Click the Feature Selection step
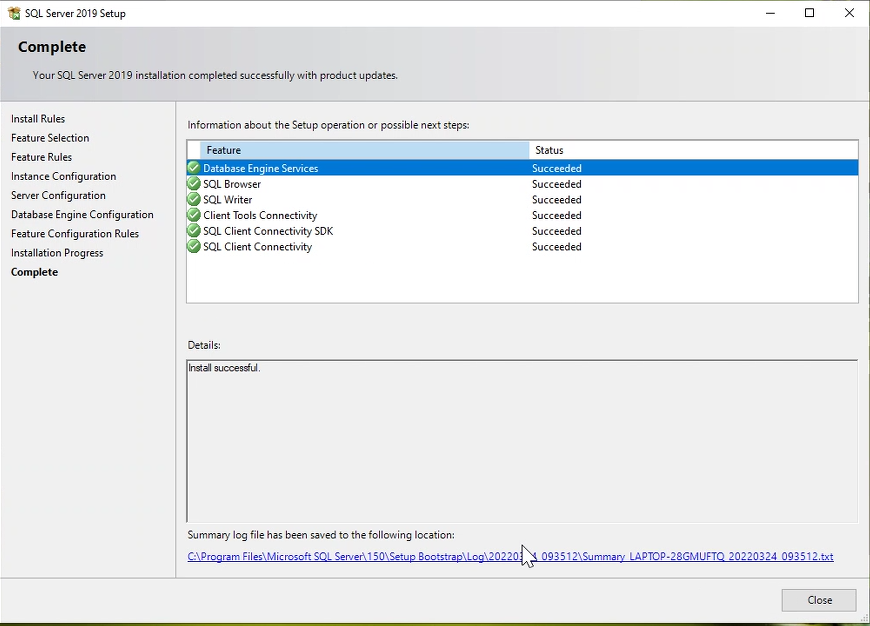The width and height of the screenshot is (870, 626). pos(50,138)
